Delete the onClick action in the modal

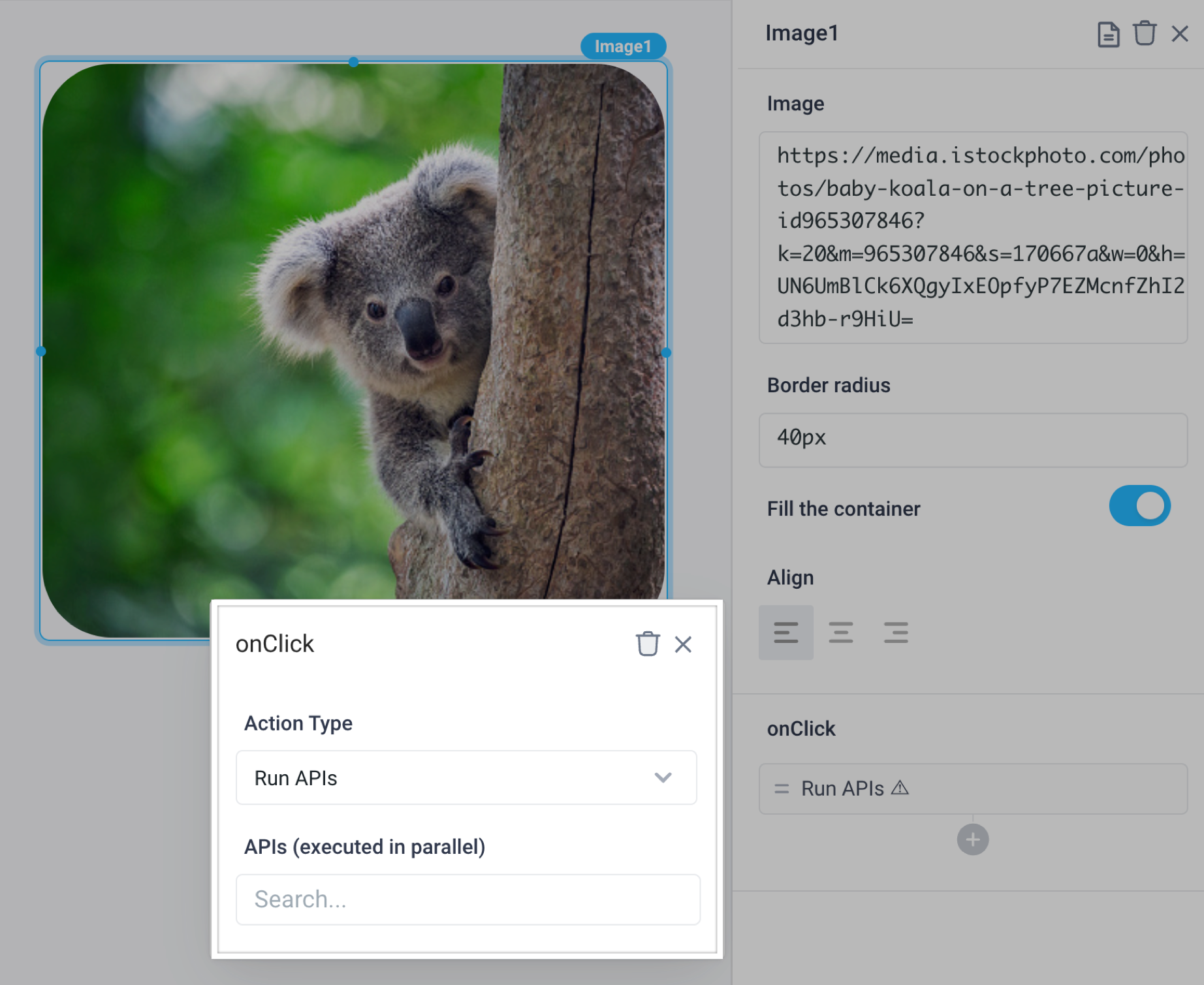[x=647, y=644]
